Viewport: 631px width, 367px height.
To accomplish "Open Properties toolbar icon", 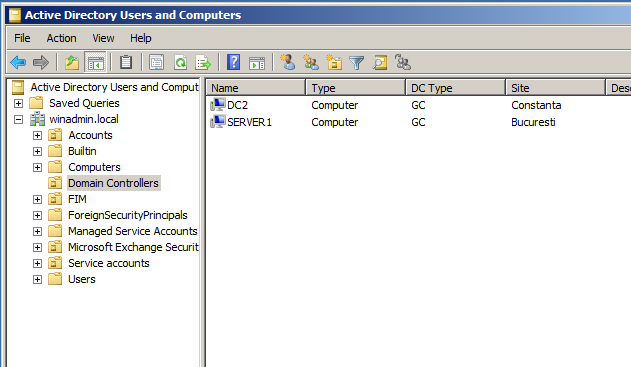I will pos(156,62).
